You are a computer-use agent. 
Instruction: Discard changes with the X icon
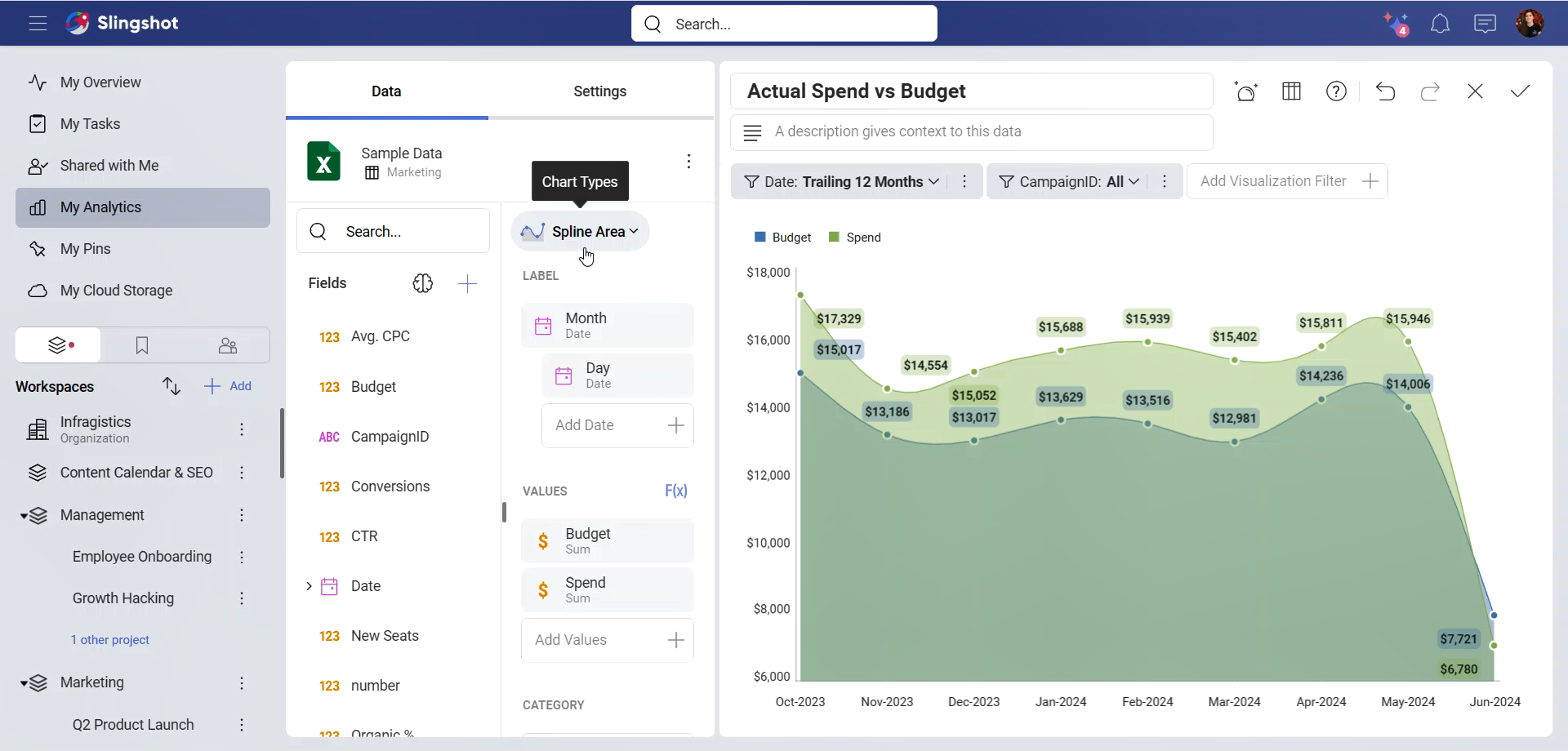point(1475,91)
